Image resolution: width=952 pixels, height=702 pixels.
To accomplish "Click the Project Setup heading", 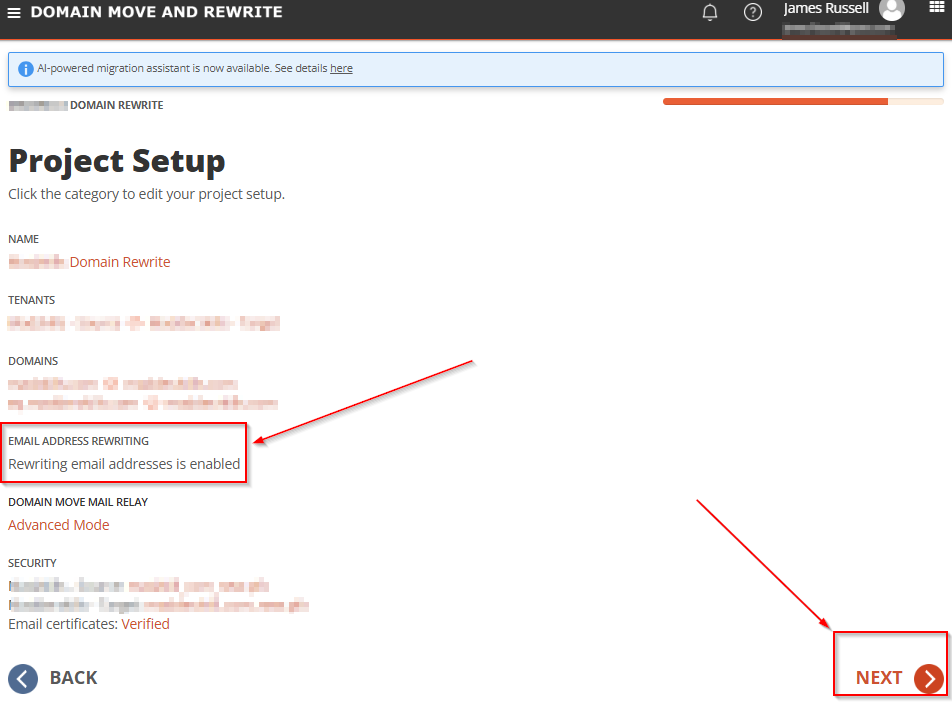I will [x=117, y=161].
